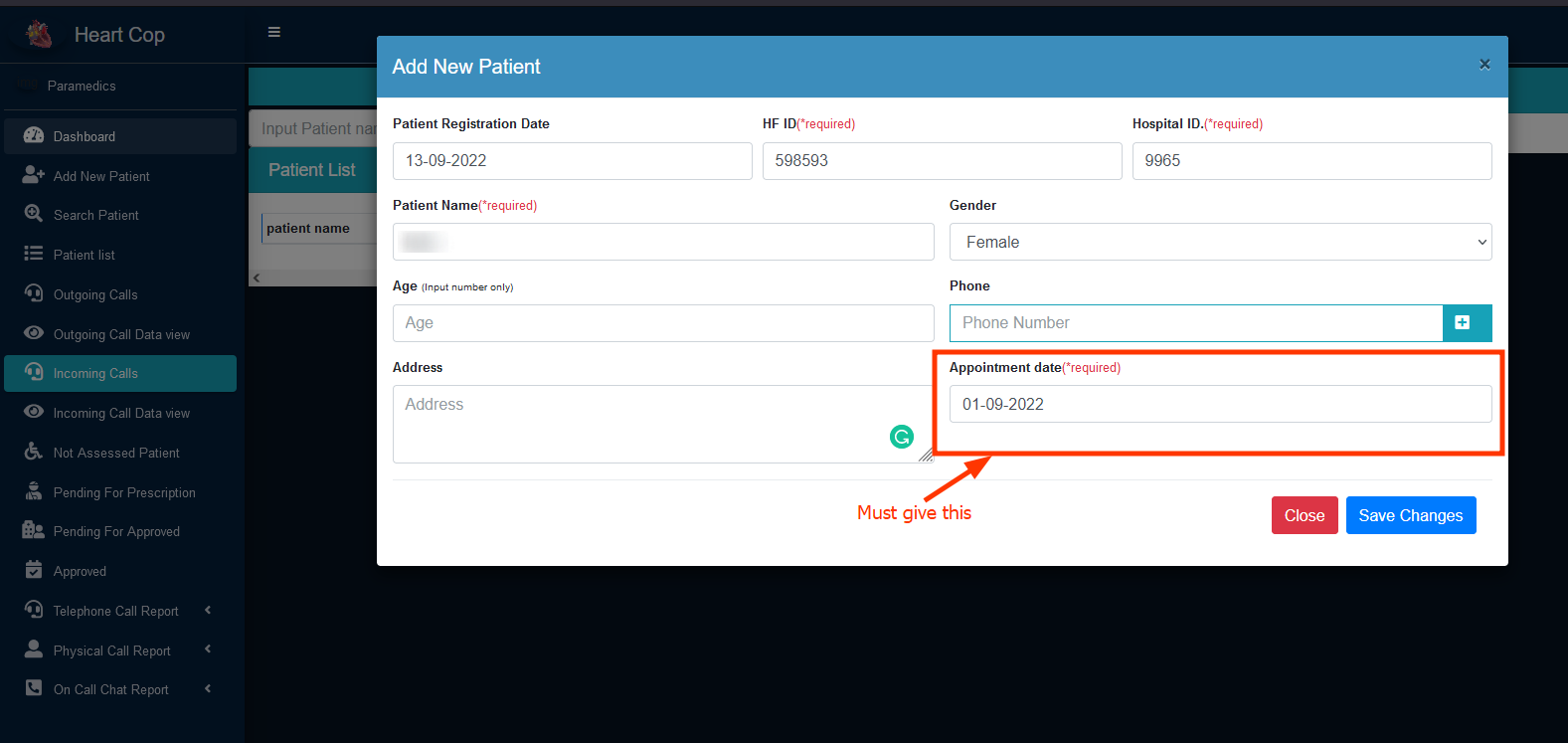Toggle the hamburger sidebar menu icon
Image resolution: width=1568 pixels, height=743 pixels.
[274, 32]
